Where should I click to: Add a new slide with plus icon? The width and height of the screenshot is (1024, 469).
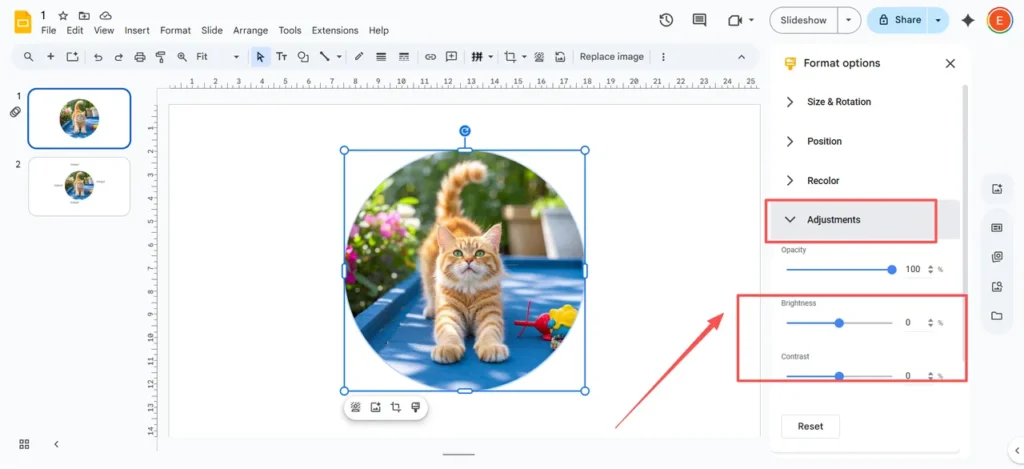click(50, 57)
